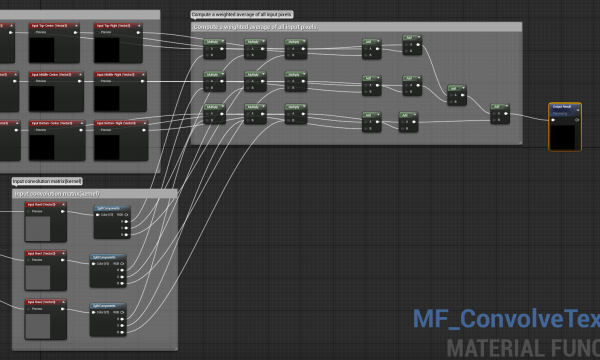Click preview thumbnail of Output Result node
Image resolution: width=600 pixels, height=360 pixels.
click(562, 137)
